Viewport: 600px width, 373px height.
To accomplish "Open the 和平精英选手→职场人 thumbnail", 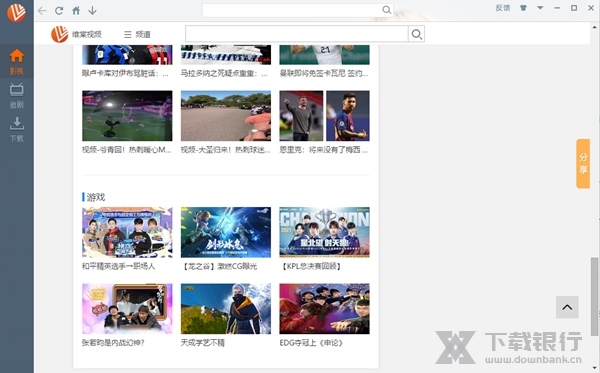I will click(x=127, y=232).
